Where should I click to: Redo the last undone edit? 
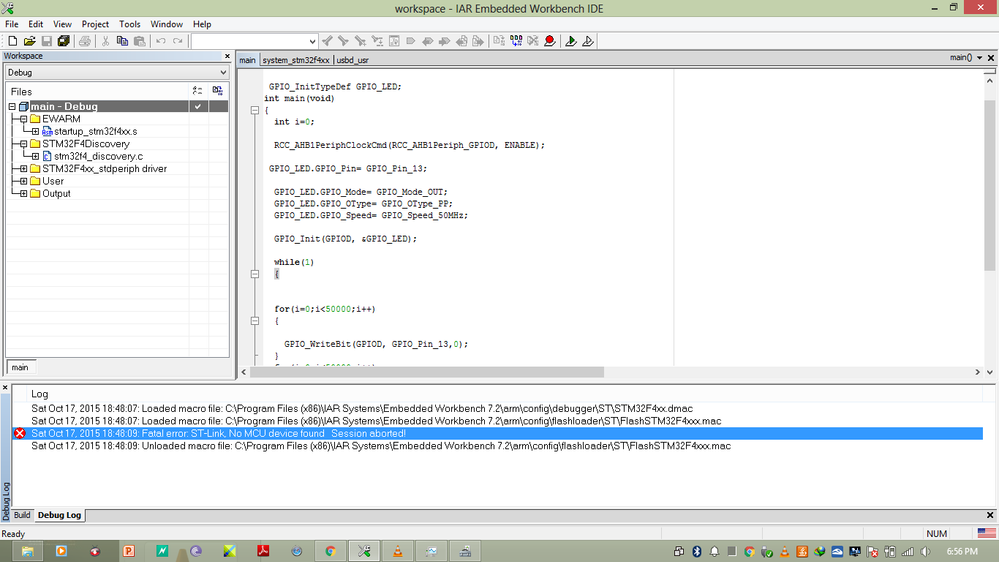point(178,41)
